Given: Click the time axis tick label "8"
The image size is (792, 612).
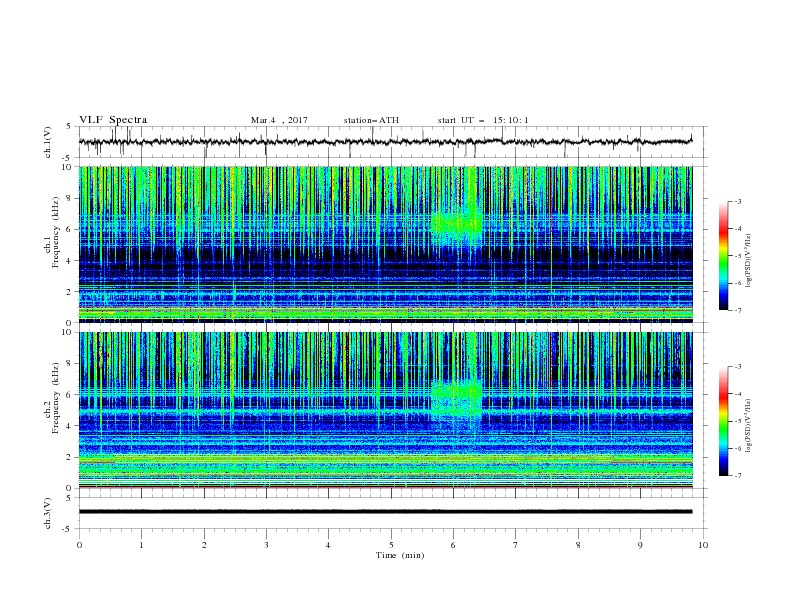Looking at the screenshot, I should point(578,545).
